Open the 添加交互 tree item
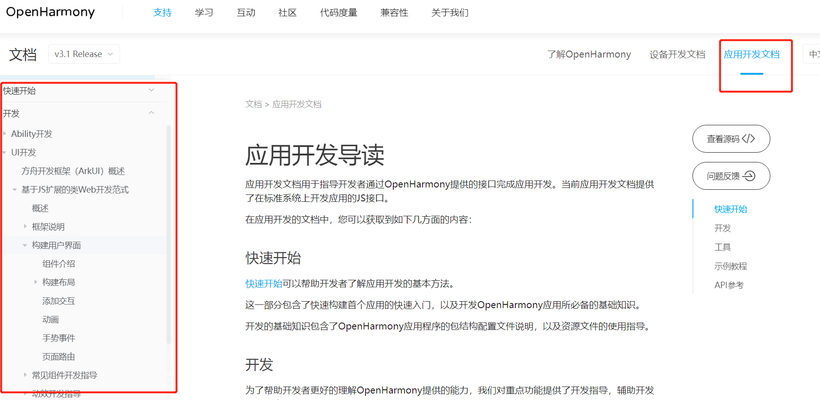820x400 pixels. [59, 301]
